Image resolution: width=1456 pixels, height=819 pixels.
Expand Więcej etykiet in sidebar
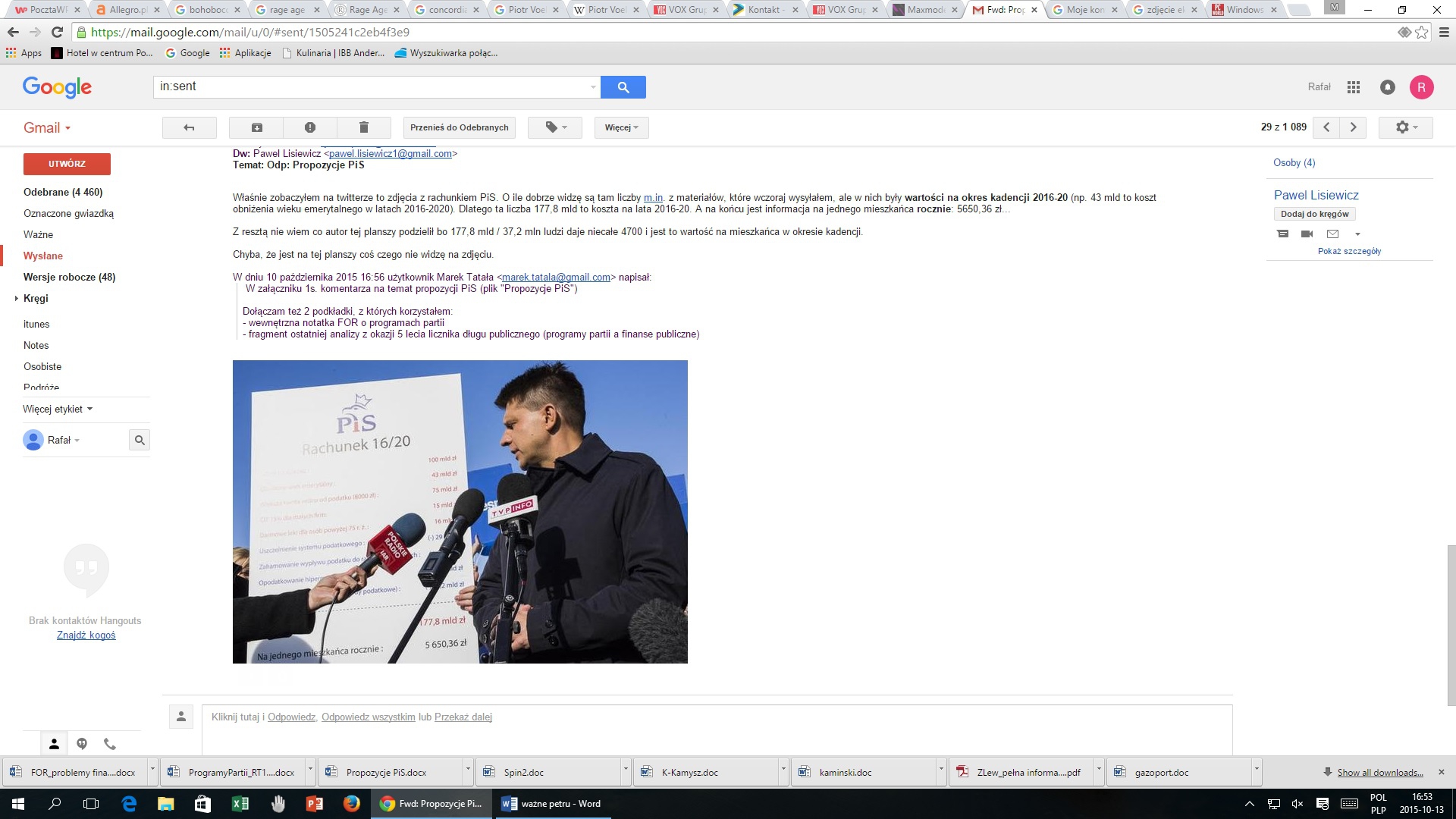click(58, 409)
